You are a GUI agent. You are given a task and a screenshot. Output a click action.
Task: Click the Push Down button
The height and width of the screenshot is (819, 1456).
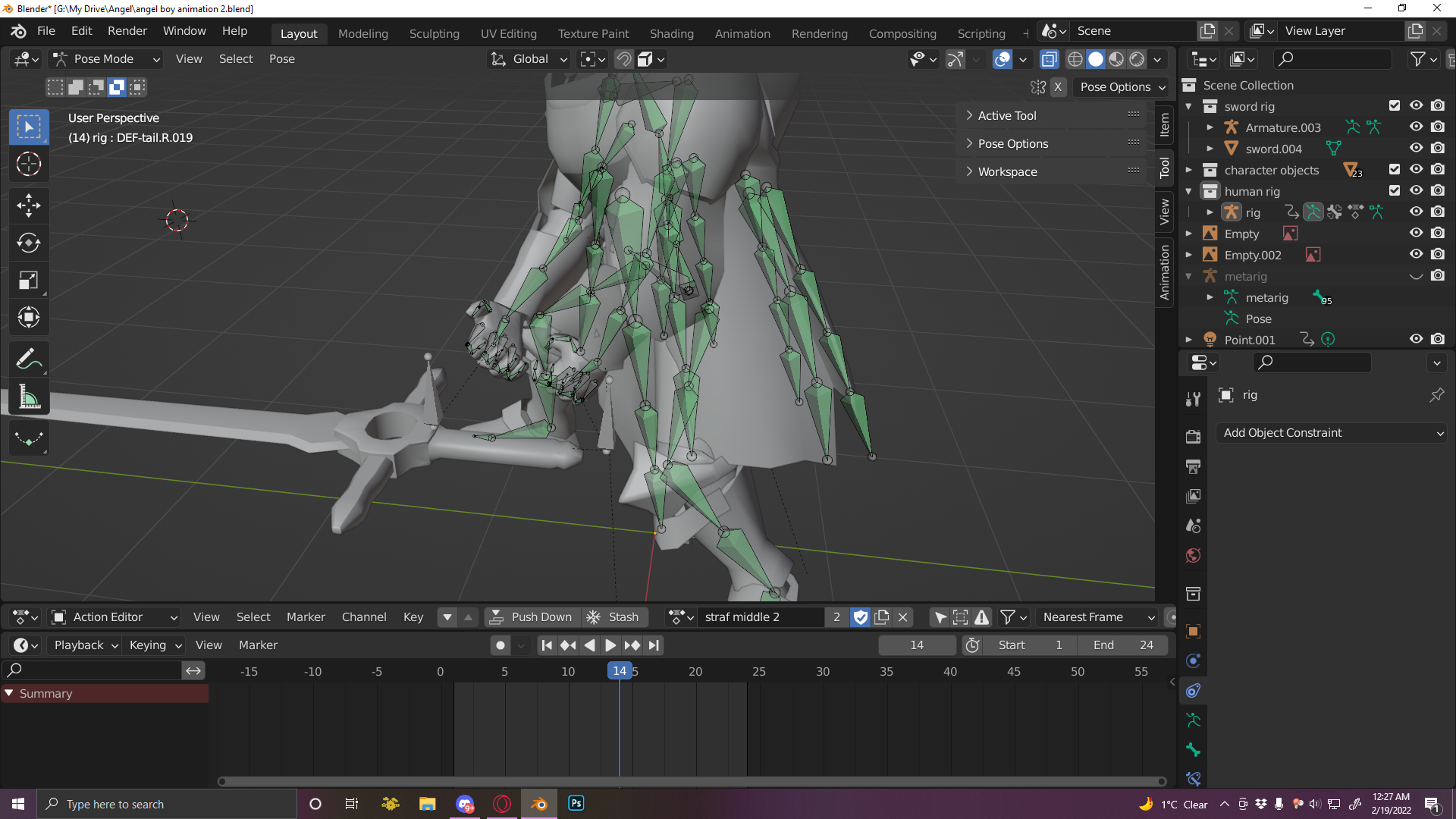[532, 617]
